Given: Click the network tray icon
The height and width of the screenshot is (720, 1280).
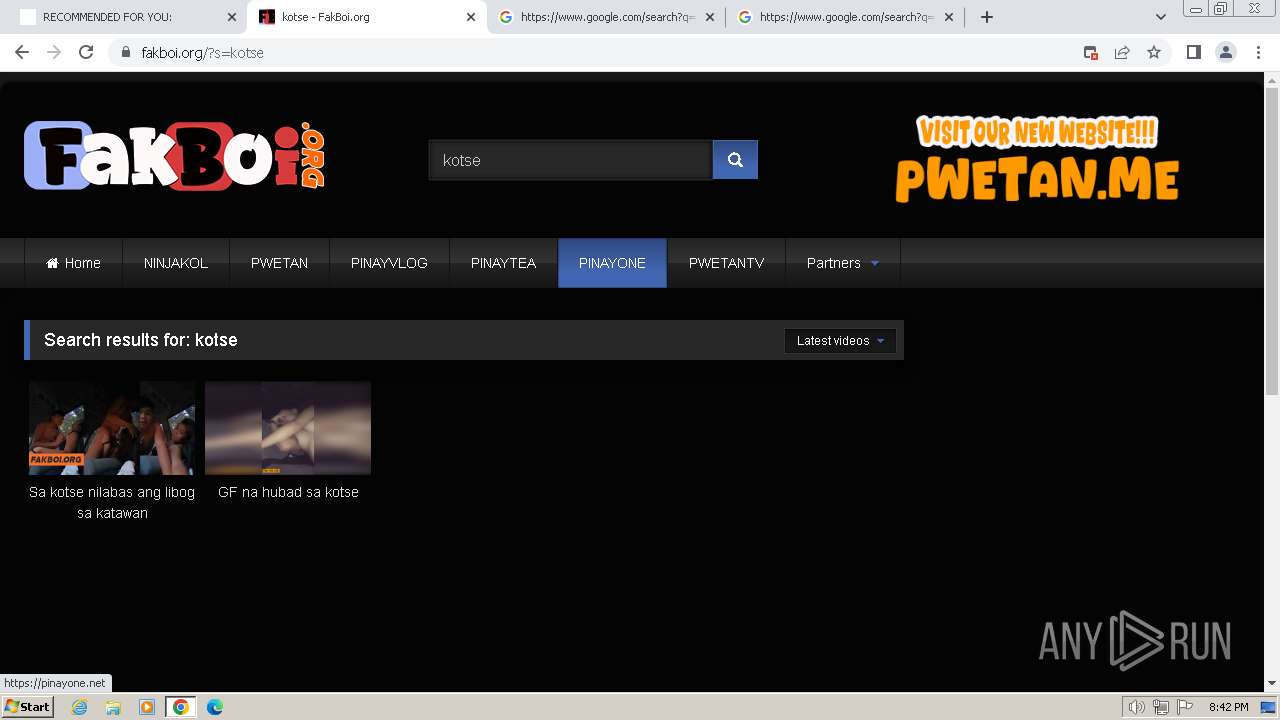Looking at the screenshot, I should click(x=1160, y=707).
